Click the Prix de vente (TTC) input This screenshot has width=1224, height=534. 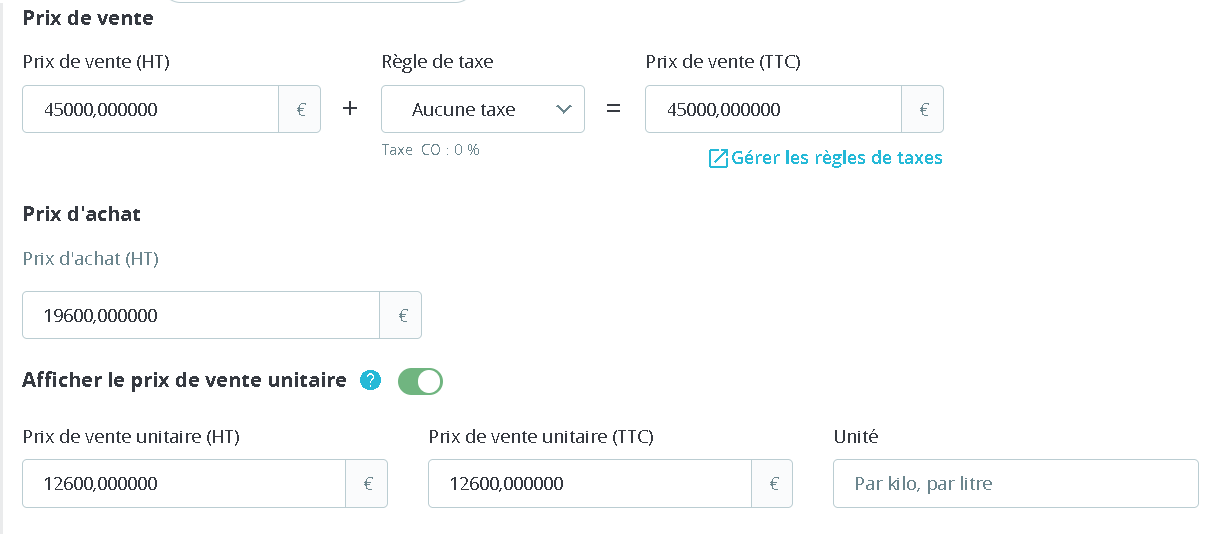(x=773, y=110)
